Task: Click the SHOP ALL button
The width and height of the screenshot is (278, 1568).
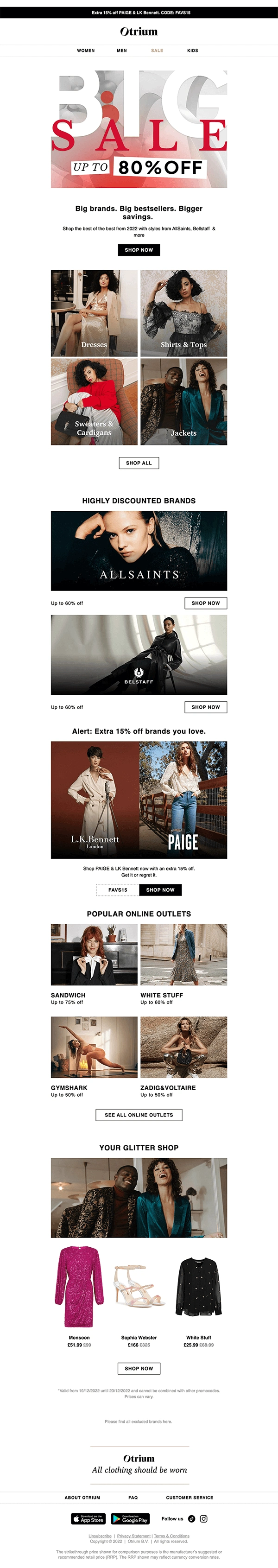Action: (139, 463)
